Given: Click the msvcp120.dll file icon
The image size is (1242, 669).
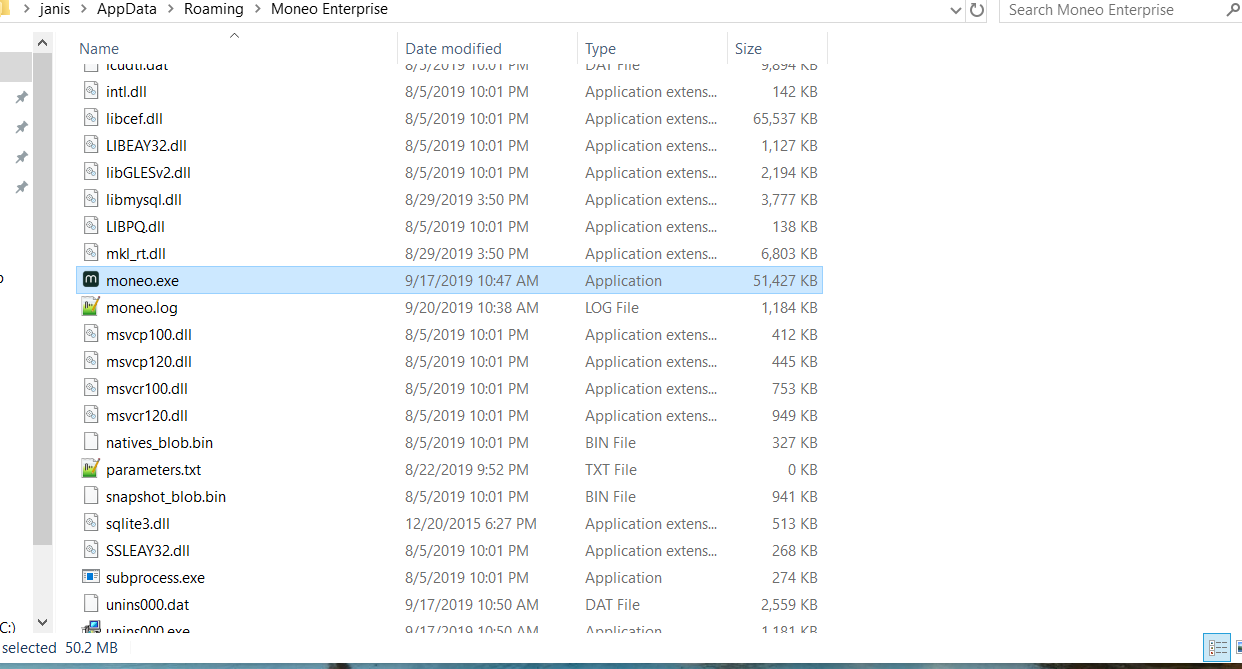Looking at the screenshot, I should [x=91, y=362].
